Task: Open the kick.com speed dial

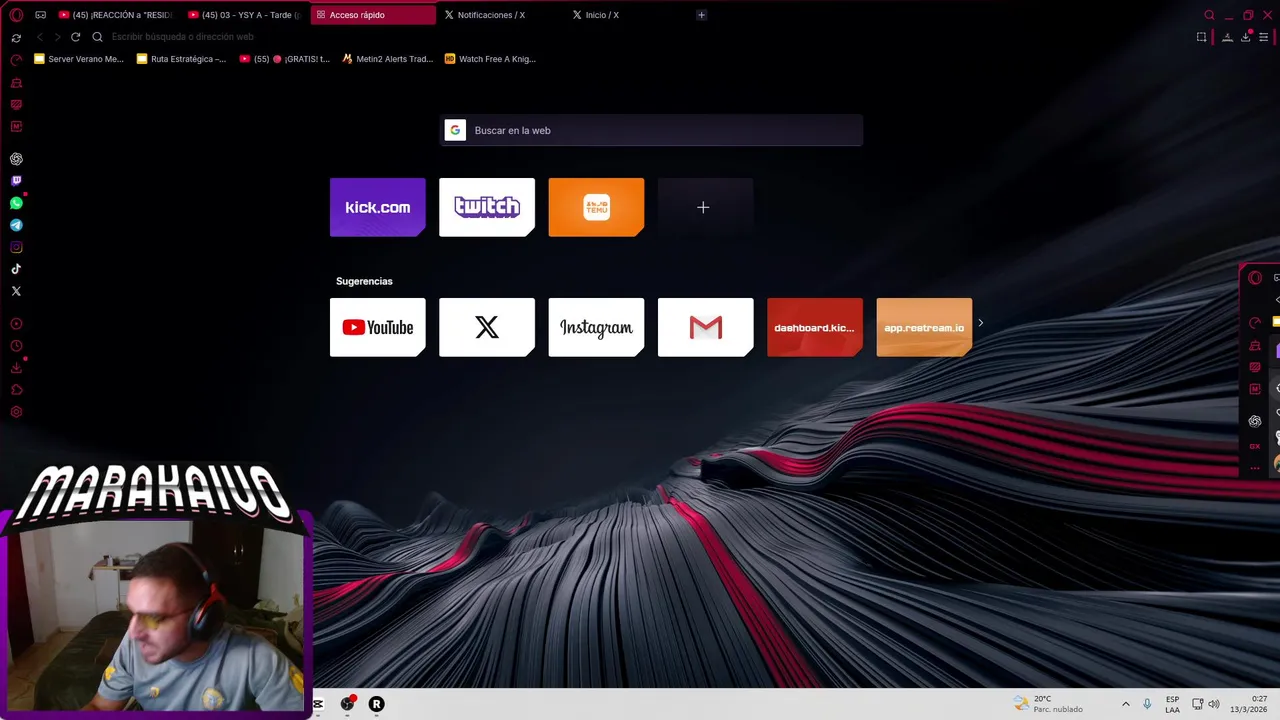Action: 377,207
